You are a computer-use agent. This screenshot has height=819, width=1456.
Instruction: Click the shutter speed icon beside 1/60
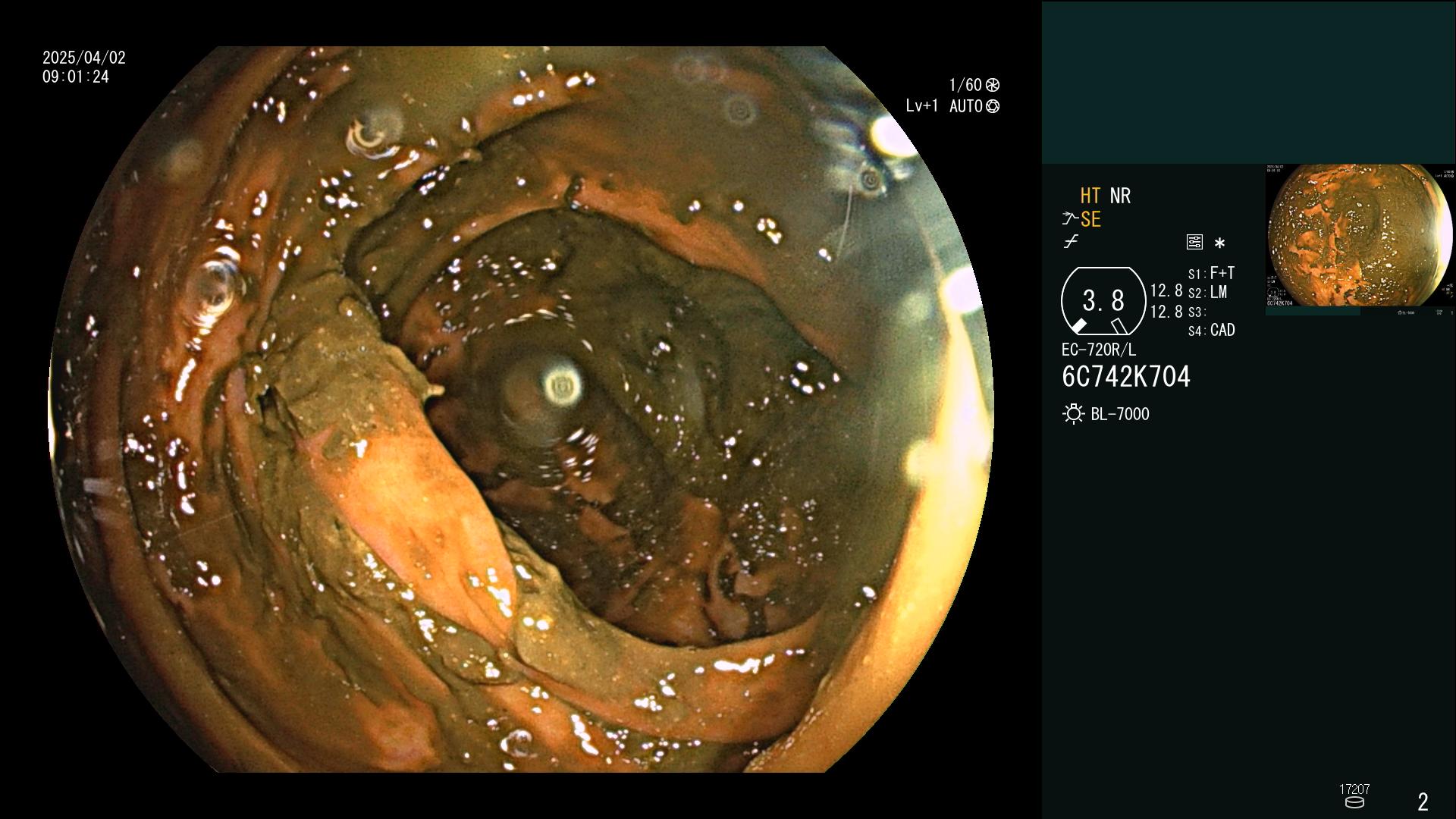(993, 85)
